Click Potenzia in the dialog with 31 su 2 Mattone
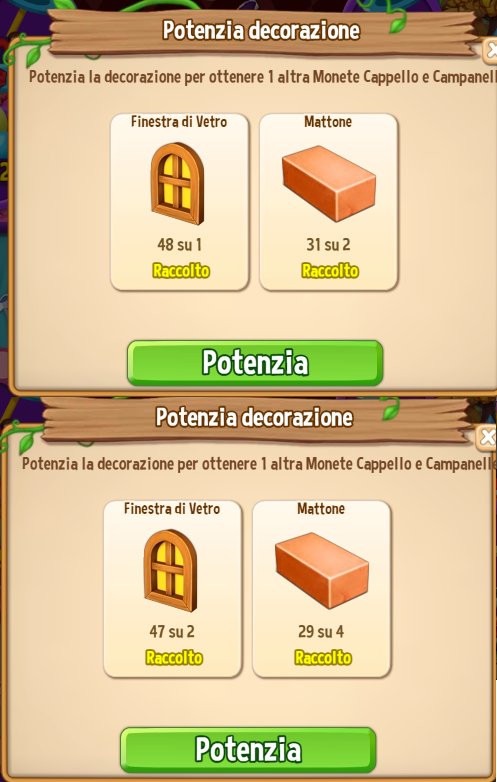 point(255,363)
